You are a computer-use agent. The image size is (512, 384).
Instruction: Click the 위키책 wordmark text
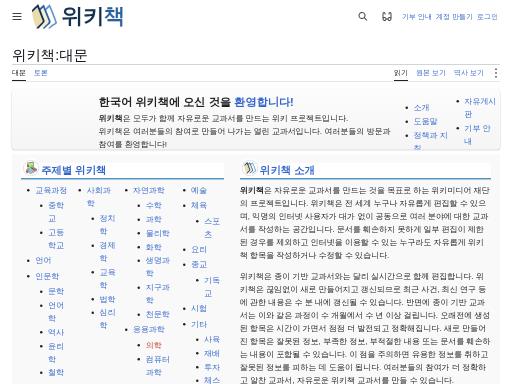coord(93,16)
